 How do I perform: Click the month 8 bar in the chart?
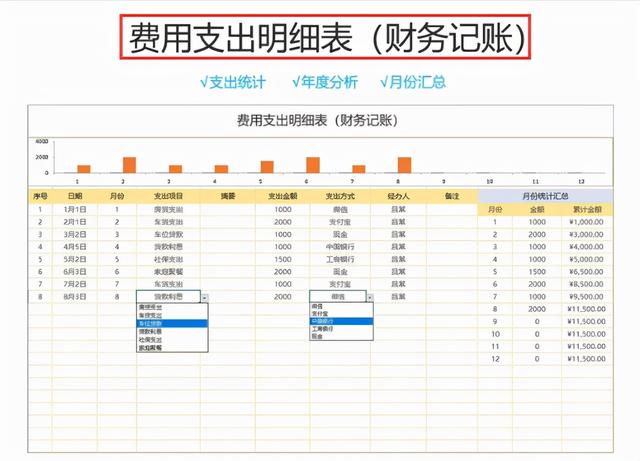(x=404, y=165)
